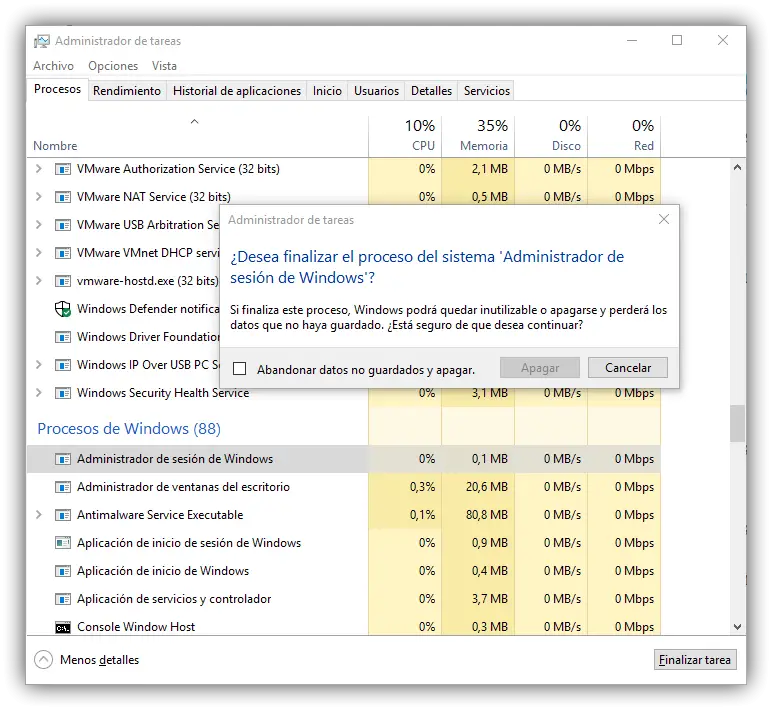
Task: Click Administrador de sesión de Windows icon
Action: click(63, 459)
